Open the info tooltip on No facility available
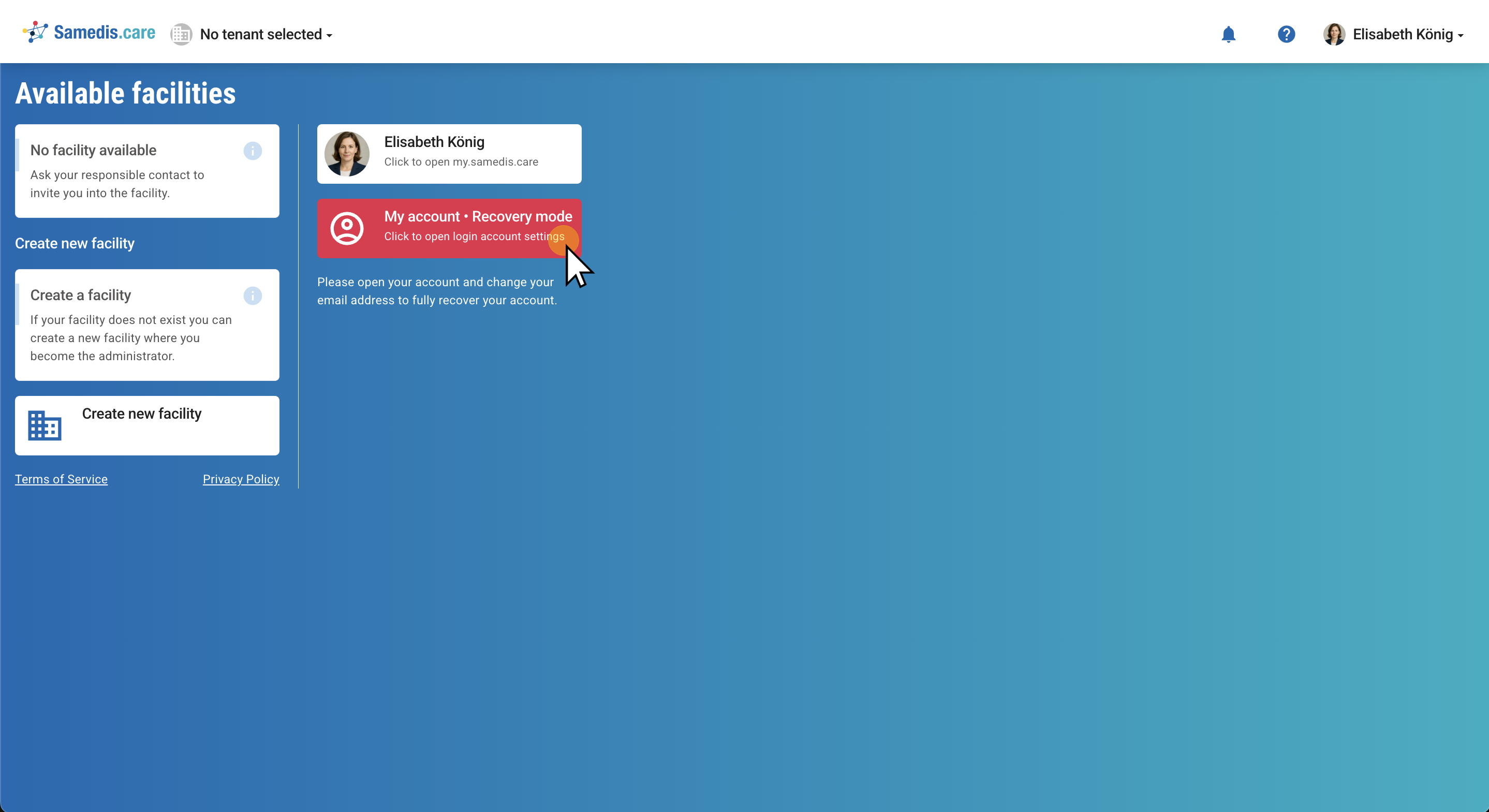Screen dimensions: 1489x812 tap(252, 151)
